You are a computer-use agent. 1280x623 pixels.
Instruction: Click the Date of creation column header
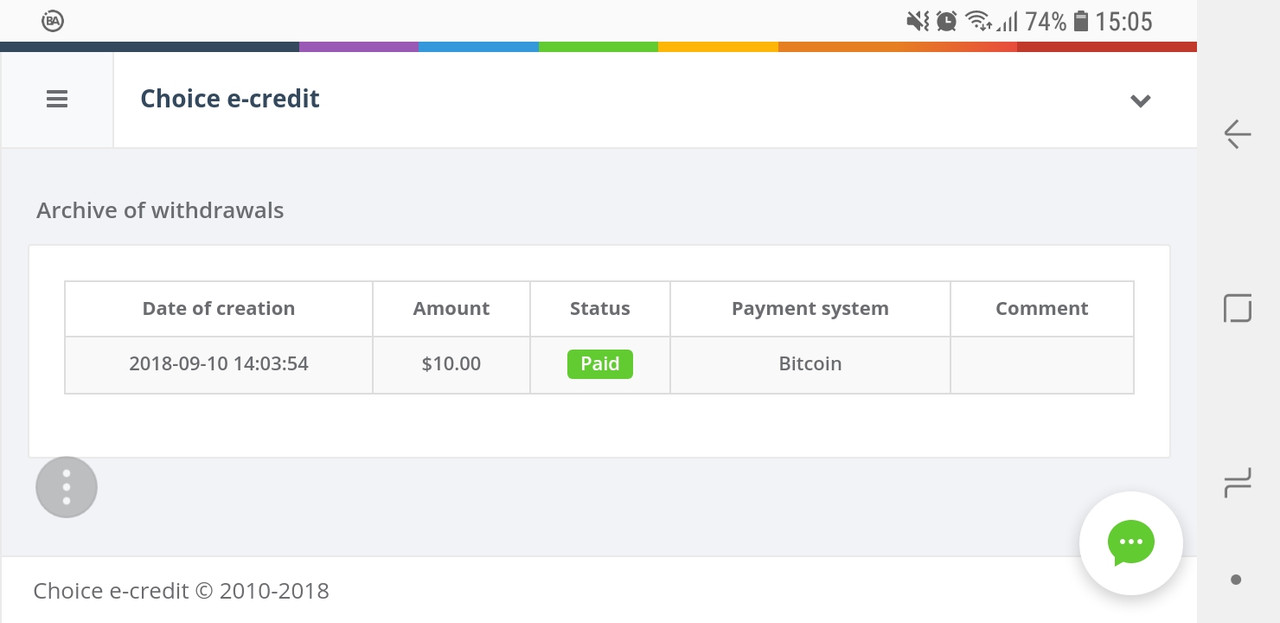click(219, 308)
